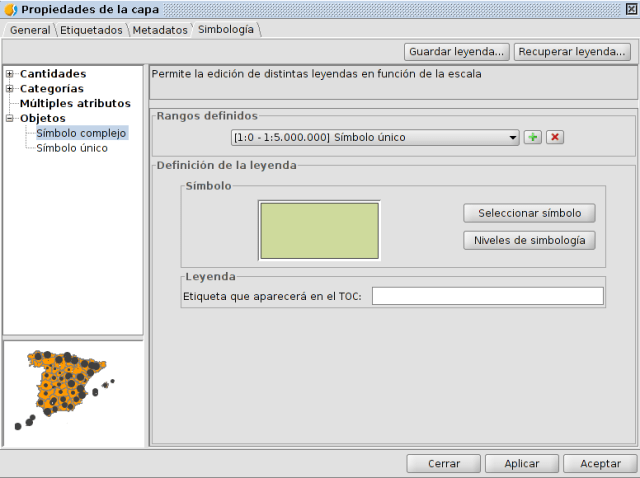Select the Simbología tab
Viewport: 640px width, 478px height.
(x=226, y=29)
